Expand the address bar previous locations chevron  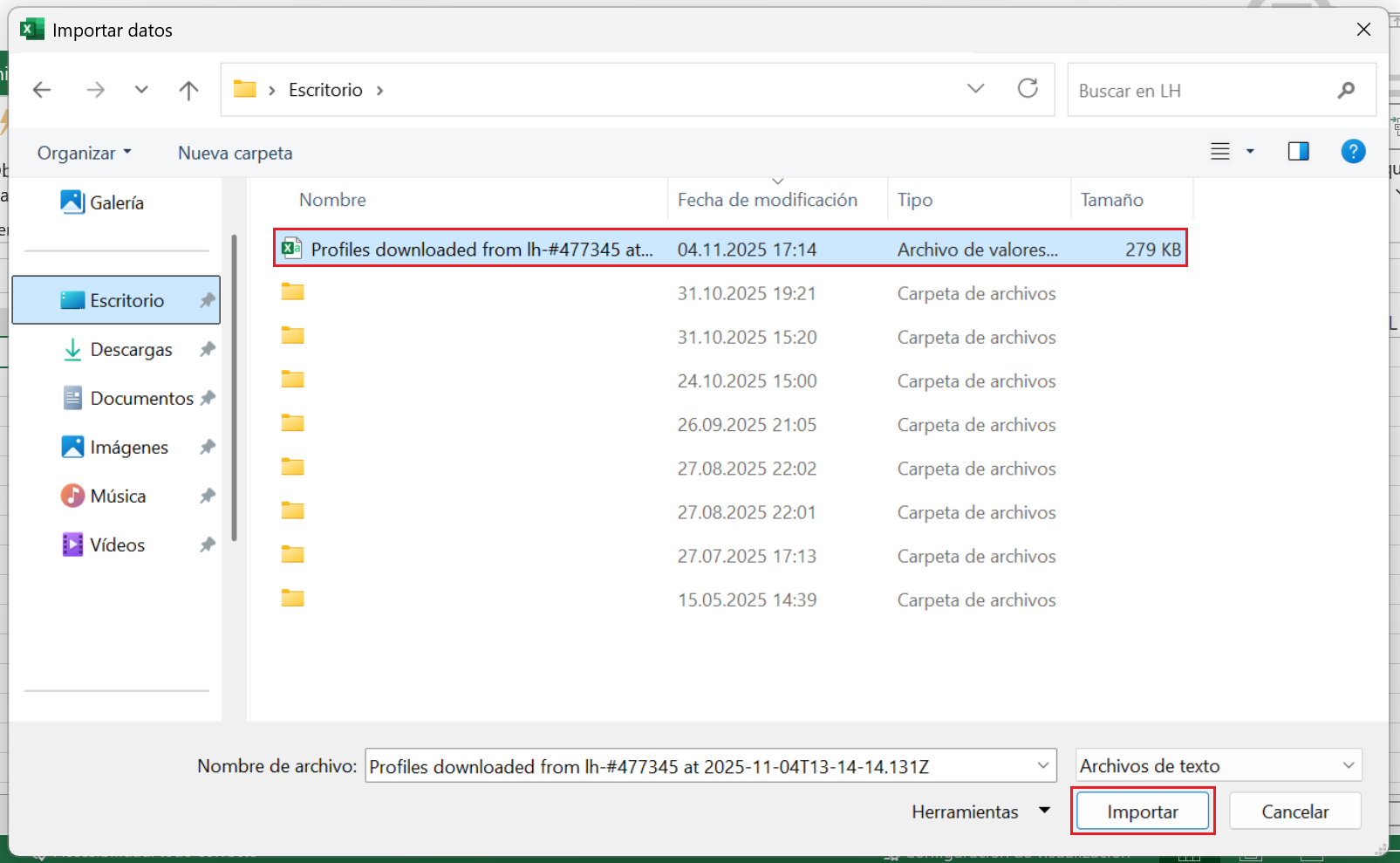[x=975, y=89]
